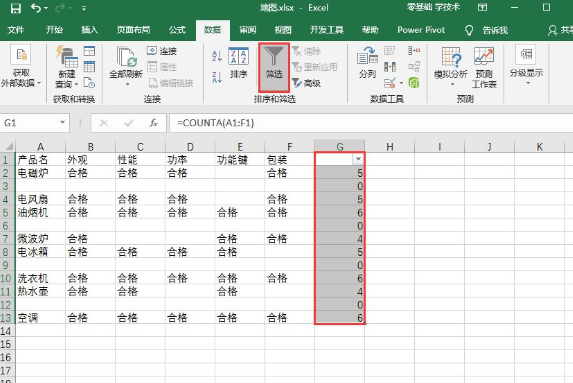Toggle the 筛选 filter button
Viewport: 573px width, 383px height.
[274, 67]
